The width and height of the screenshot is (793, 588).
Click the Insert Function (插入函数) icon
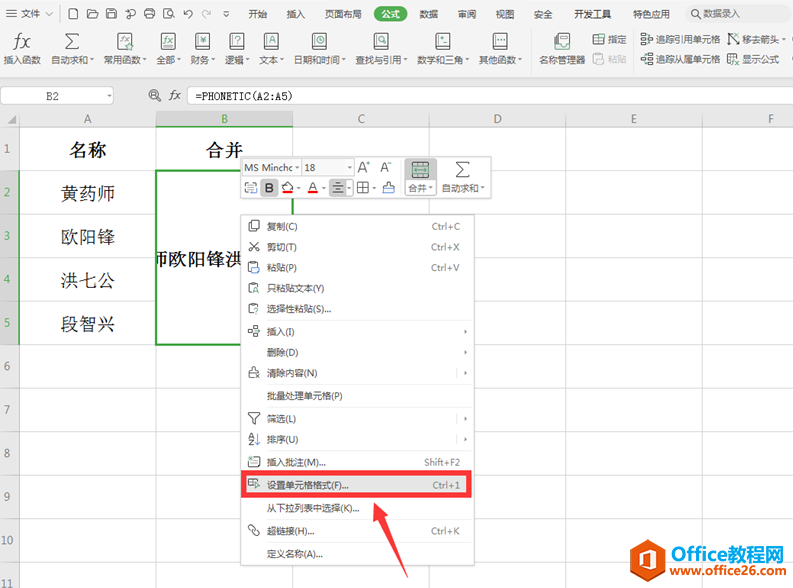pyautogui.click(x=22, y=48)
